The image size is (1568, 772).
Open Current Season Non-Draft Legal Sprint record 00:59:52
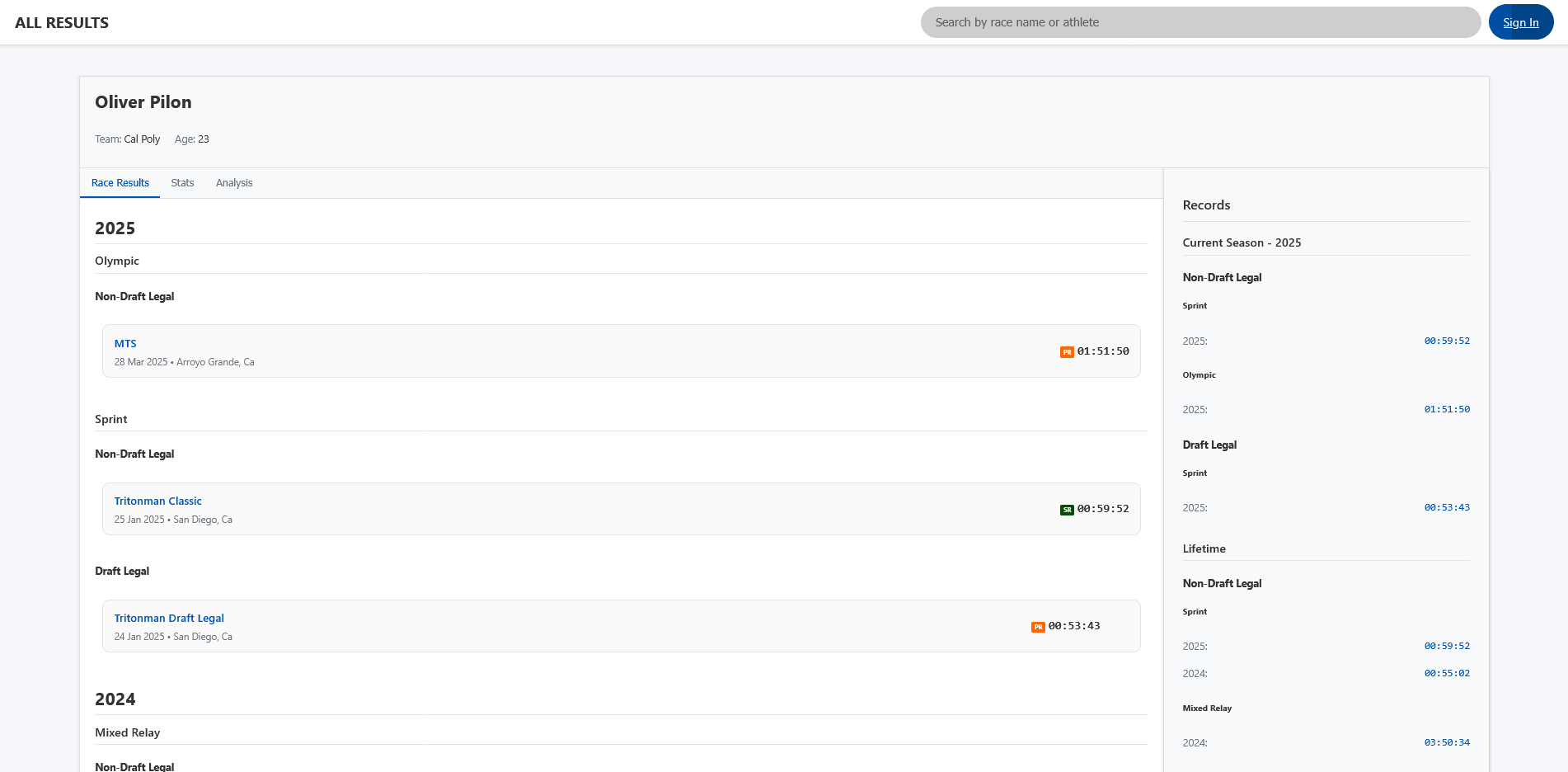click(x=1447, y=341)
